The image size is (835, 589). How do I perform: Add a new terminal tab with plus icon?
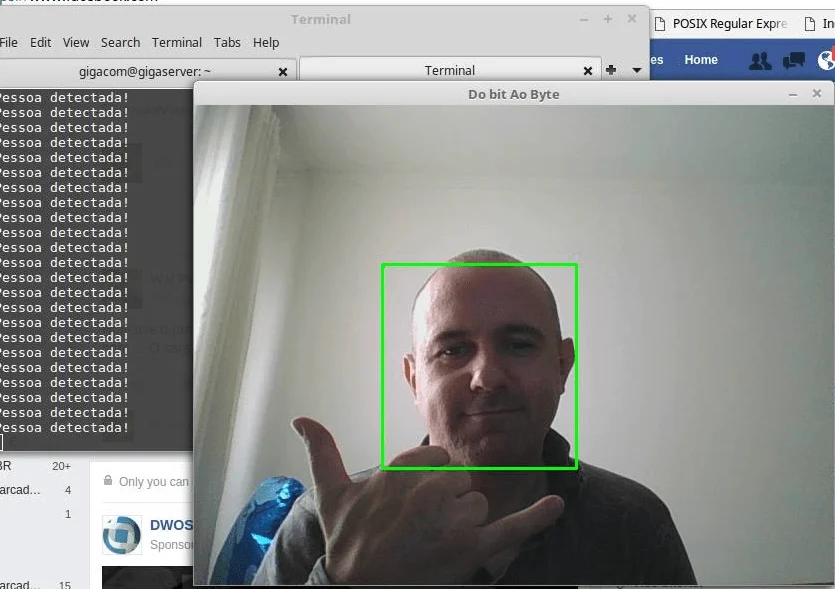(611, 70)
